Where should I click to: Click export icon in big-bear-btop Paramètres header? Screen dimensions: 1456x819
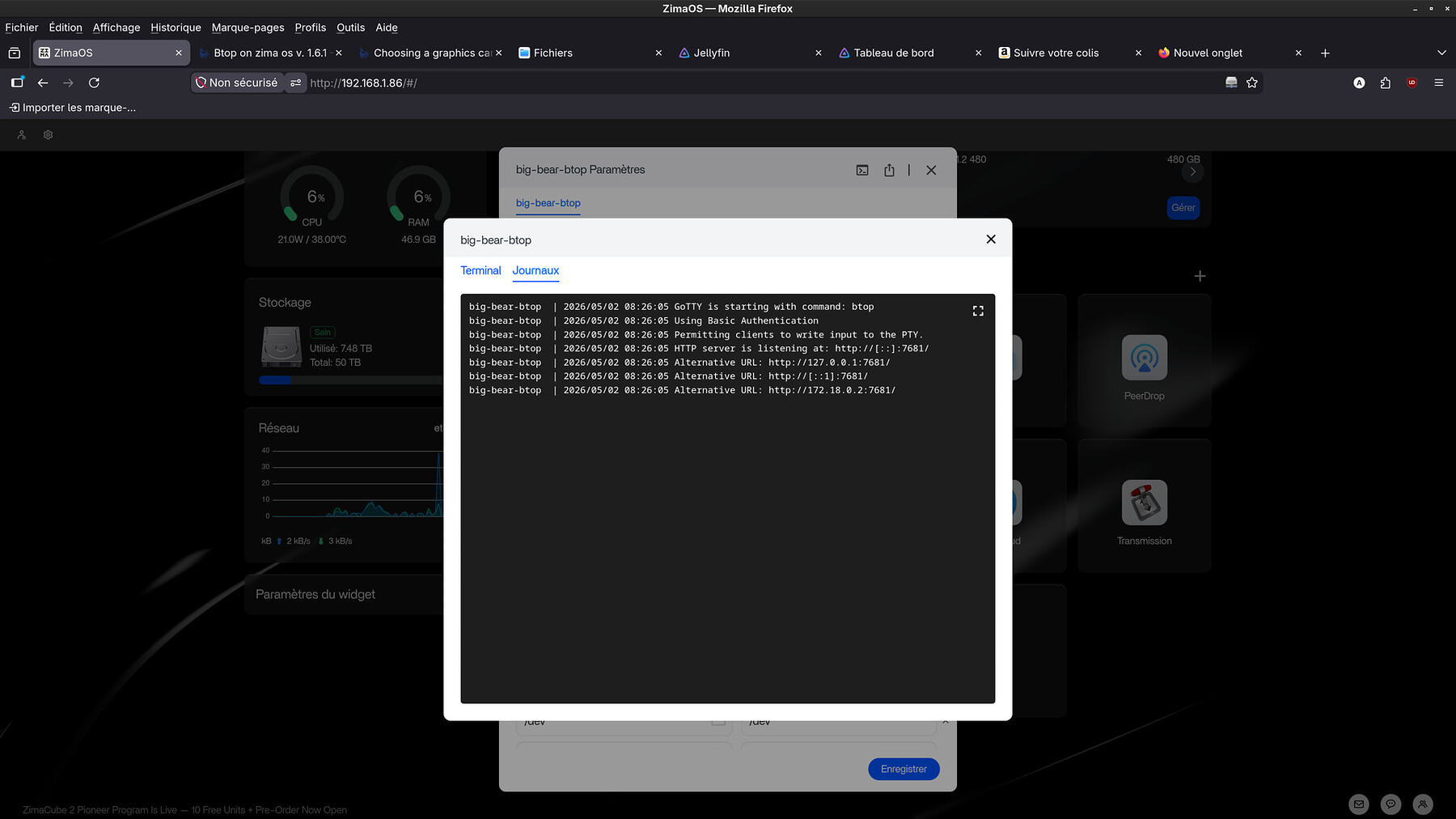889,170
